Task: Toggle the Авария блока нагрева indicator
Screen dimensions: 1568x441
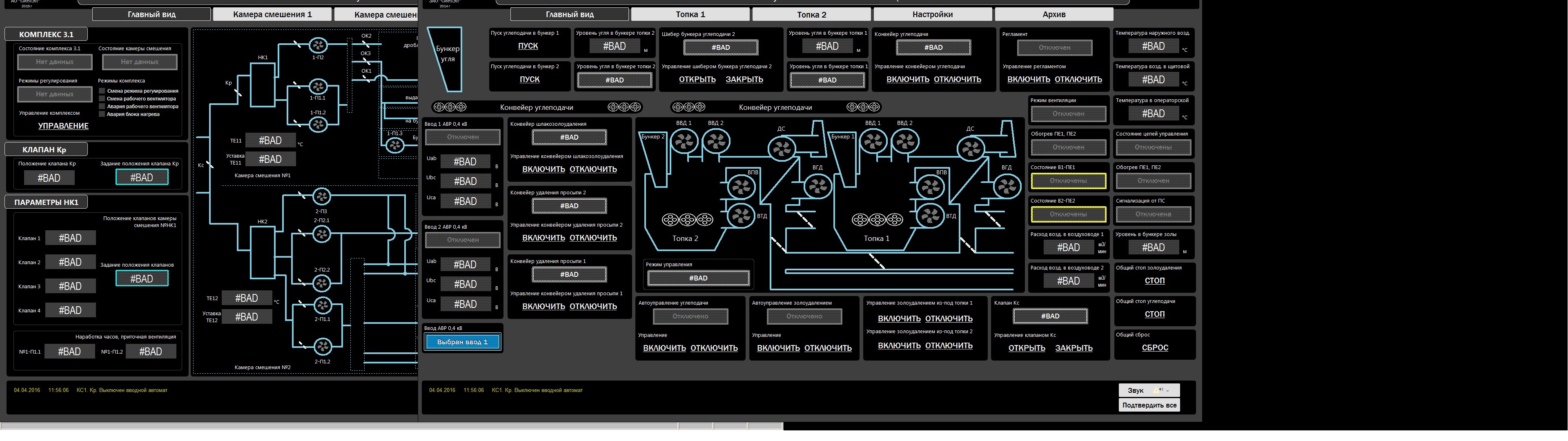Action: point(102,114)
